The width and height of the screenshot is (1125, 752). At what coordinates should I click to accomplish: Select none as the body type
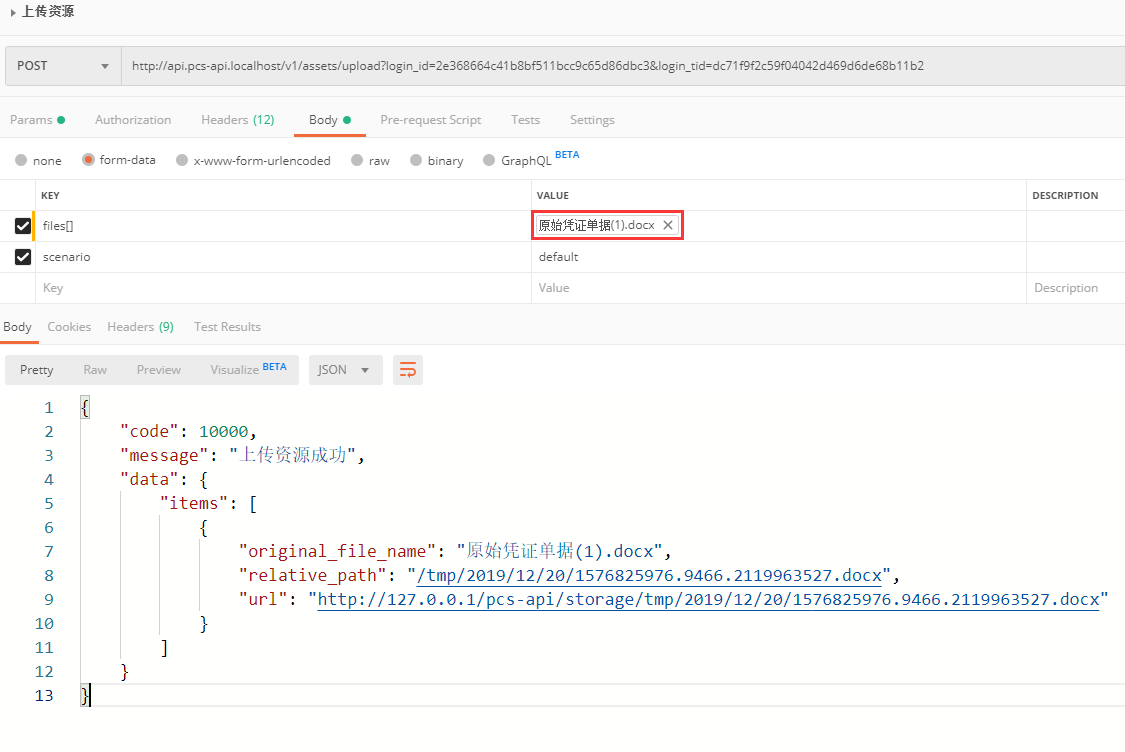click(x=21, y=160)
